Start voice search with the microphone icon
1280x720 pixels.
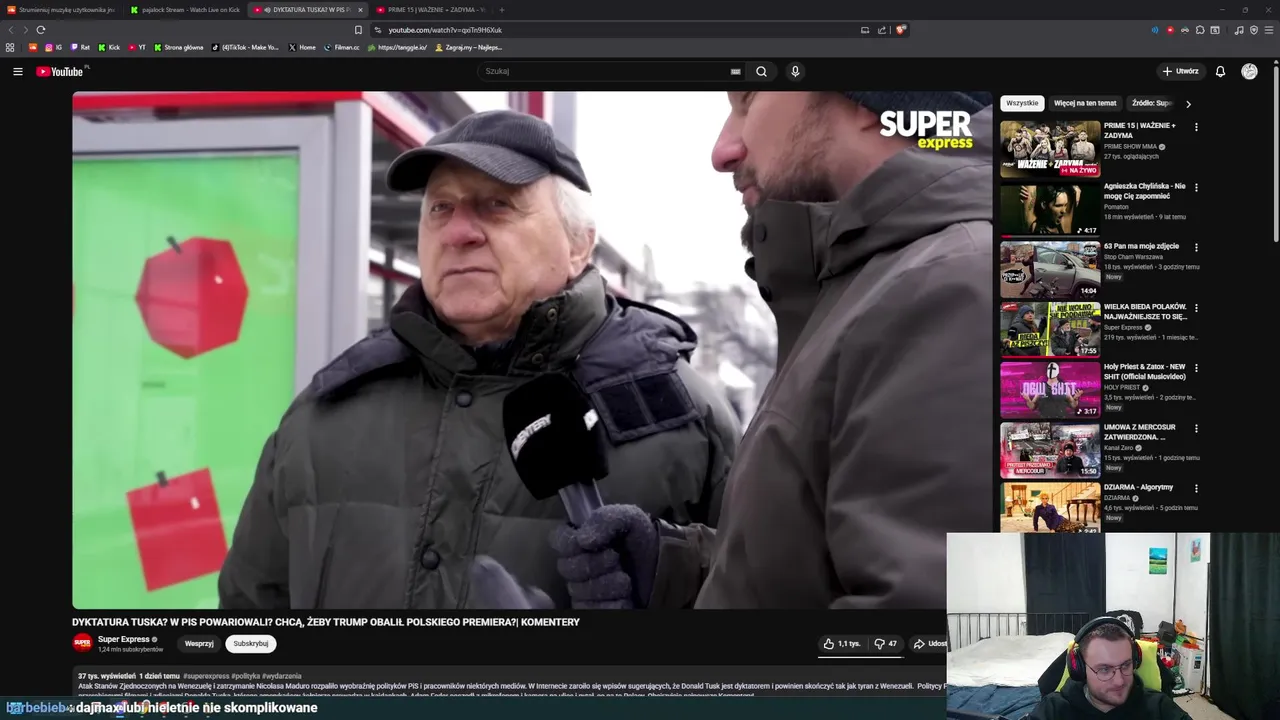tap(795, 71)
